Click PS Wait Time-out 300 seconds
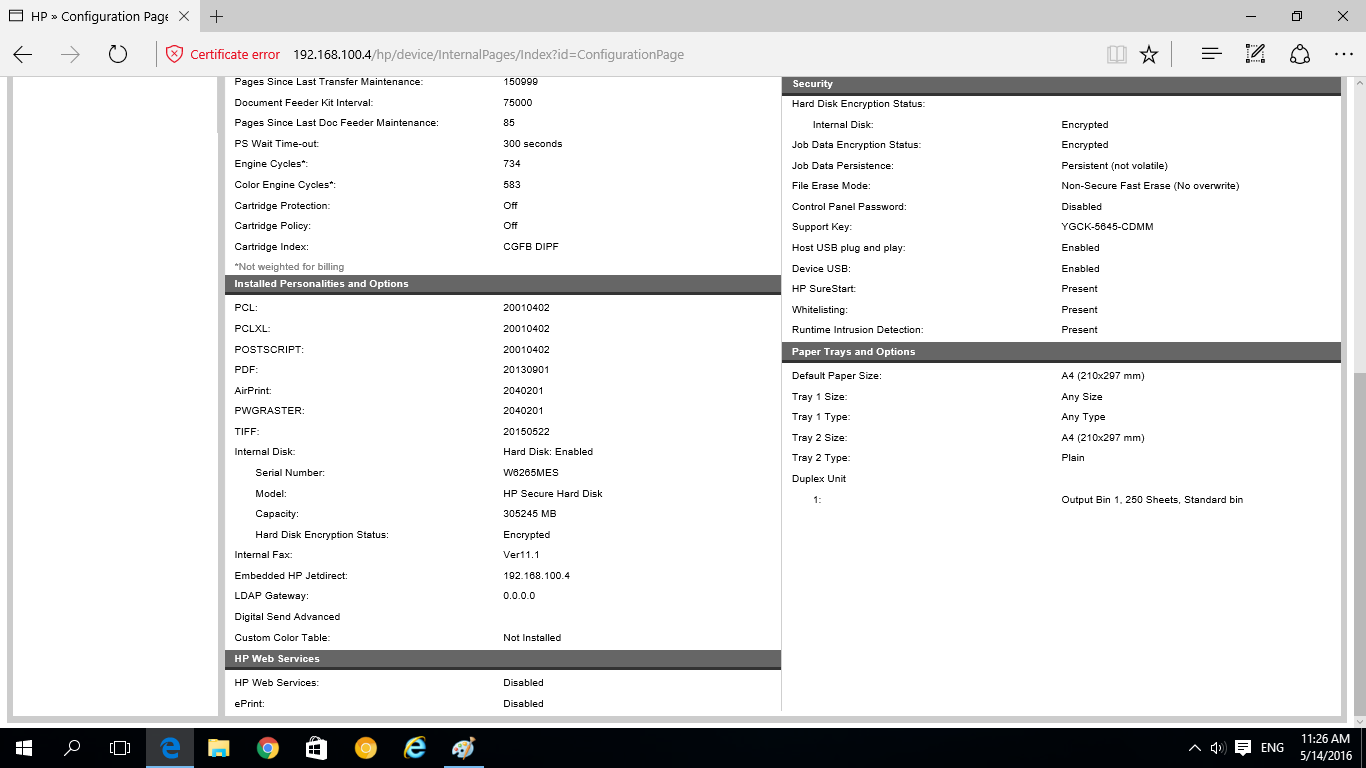1366x768 pixels. tap(533, 144)
